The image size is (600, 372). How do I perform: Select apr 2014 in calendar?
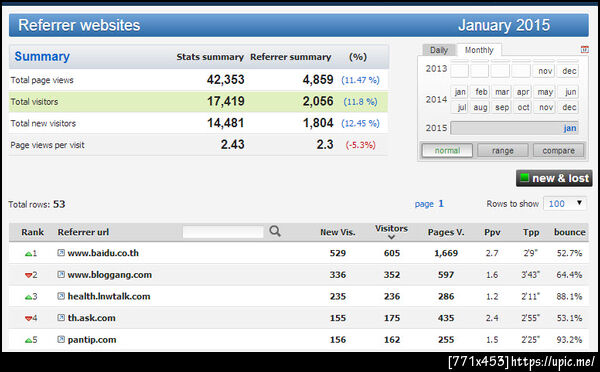[x=523, y=92]
